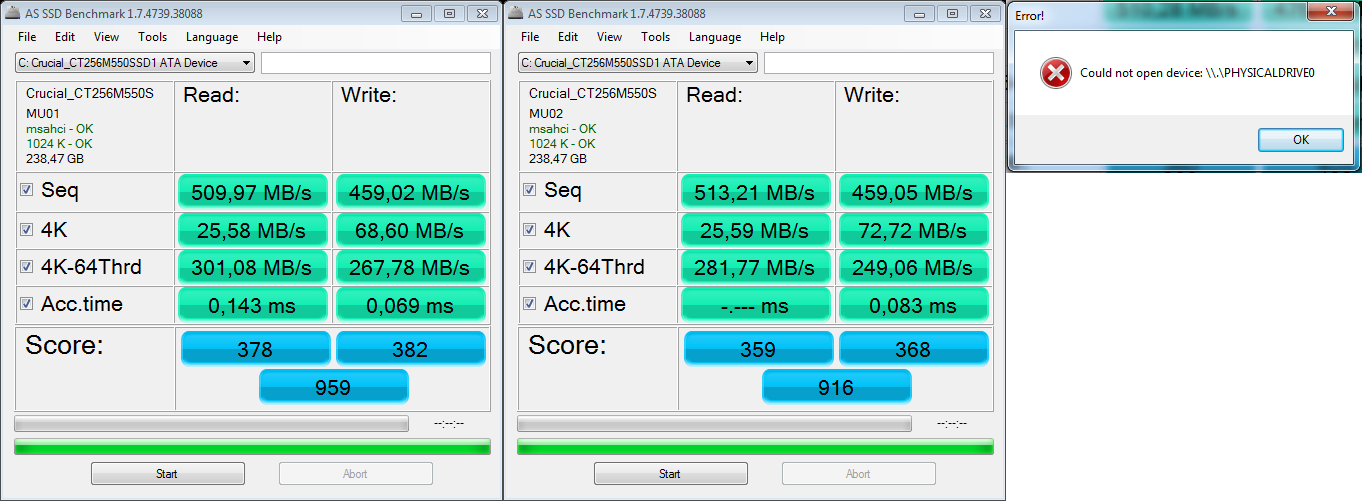Toggle Acc.time checkbox in right window
The height and width of the screenshot is (501, 1362).
click(x=530, y=304)
